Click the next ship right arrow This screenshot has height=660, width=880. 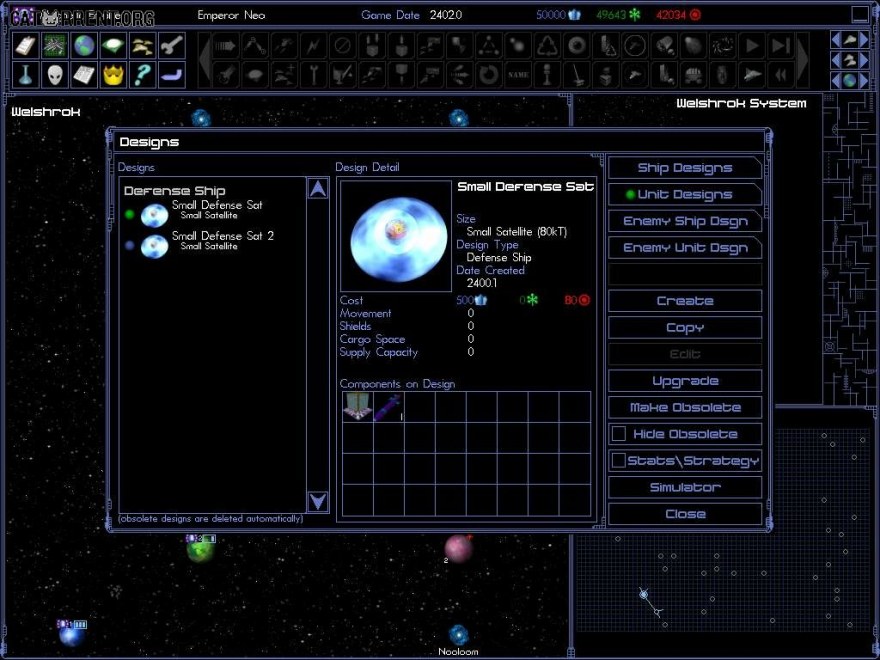pyautogui.click(x=864, y=39)
